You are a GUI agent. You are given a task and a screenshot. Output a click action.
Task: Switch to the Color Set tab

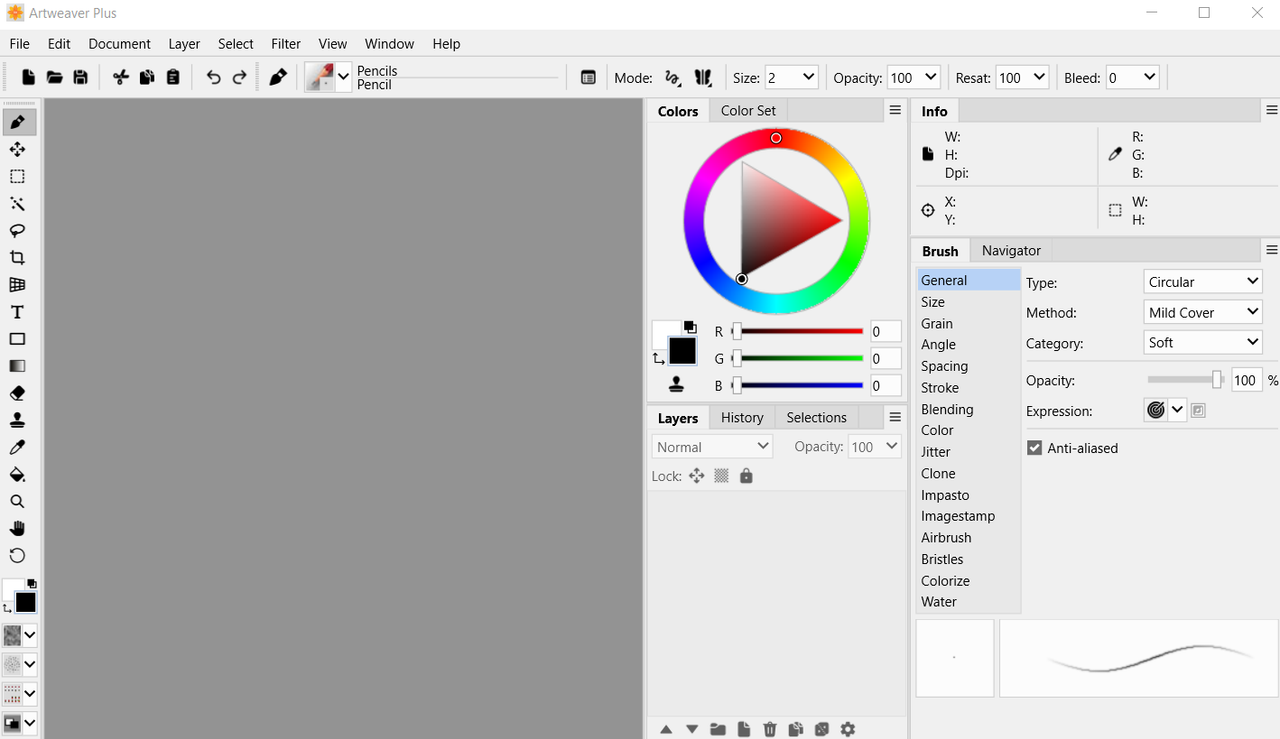748,110
